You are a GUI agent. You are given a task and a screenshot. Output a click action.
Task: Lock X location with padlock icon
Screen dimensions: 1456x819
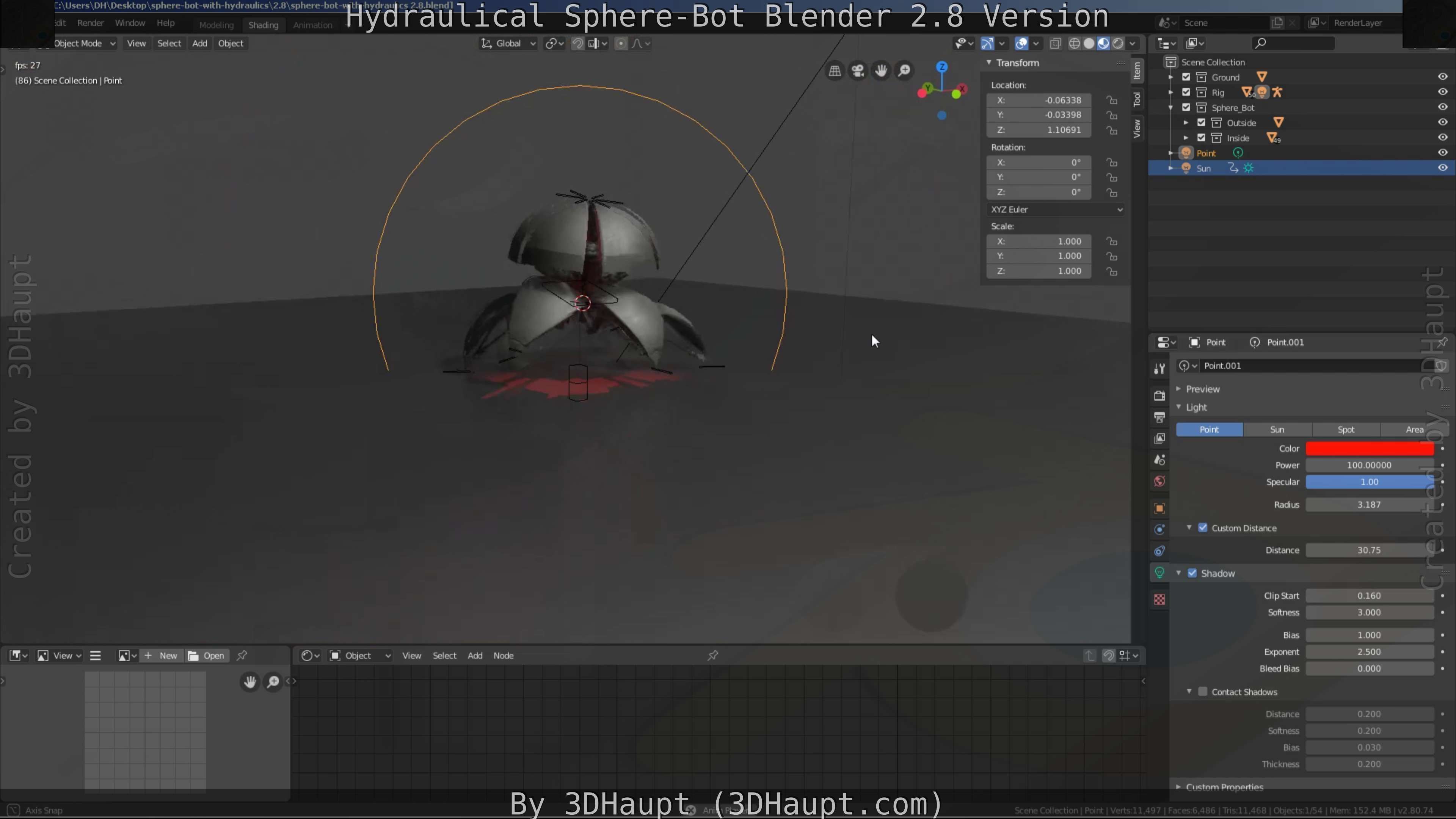tap(1112, 100)
